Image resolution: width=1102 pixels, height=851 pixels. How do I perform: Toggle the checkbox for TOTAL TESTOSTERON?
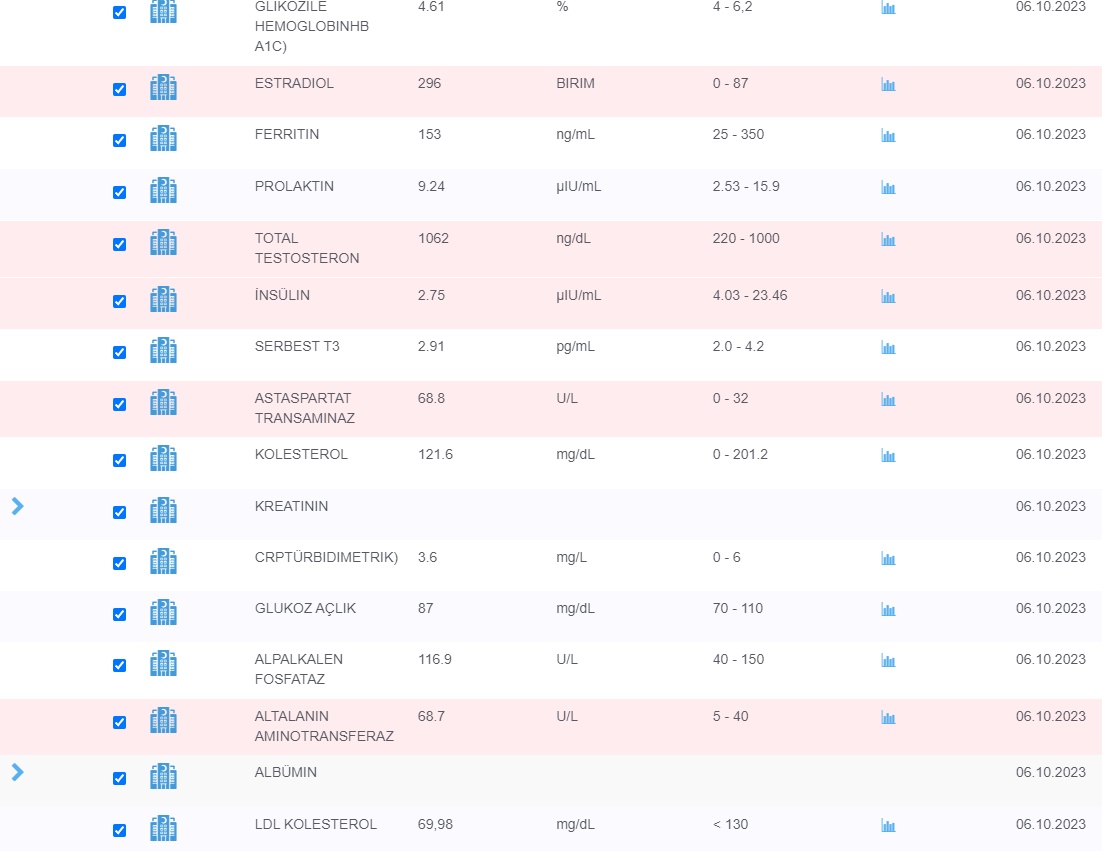pos(120,245)
